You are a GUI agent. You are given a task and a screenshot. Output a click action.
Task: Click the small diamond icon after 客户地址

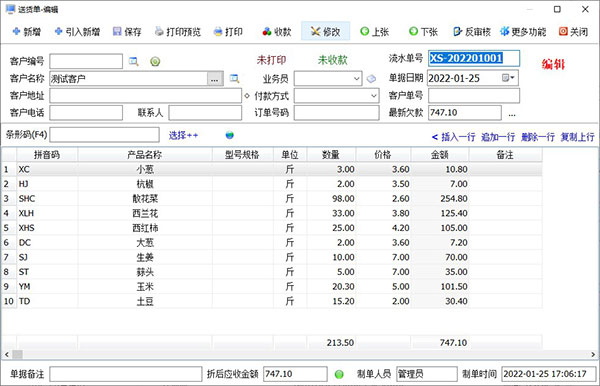pyautogui.click(x=247, y=96)
